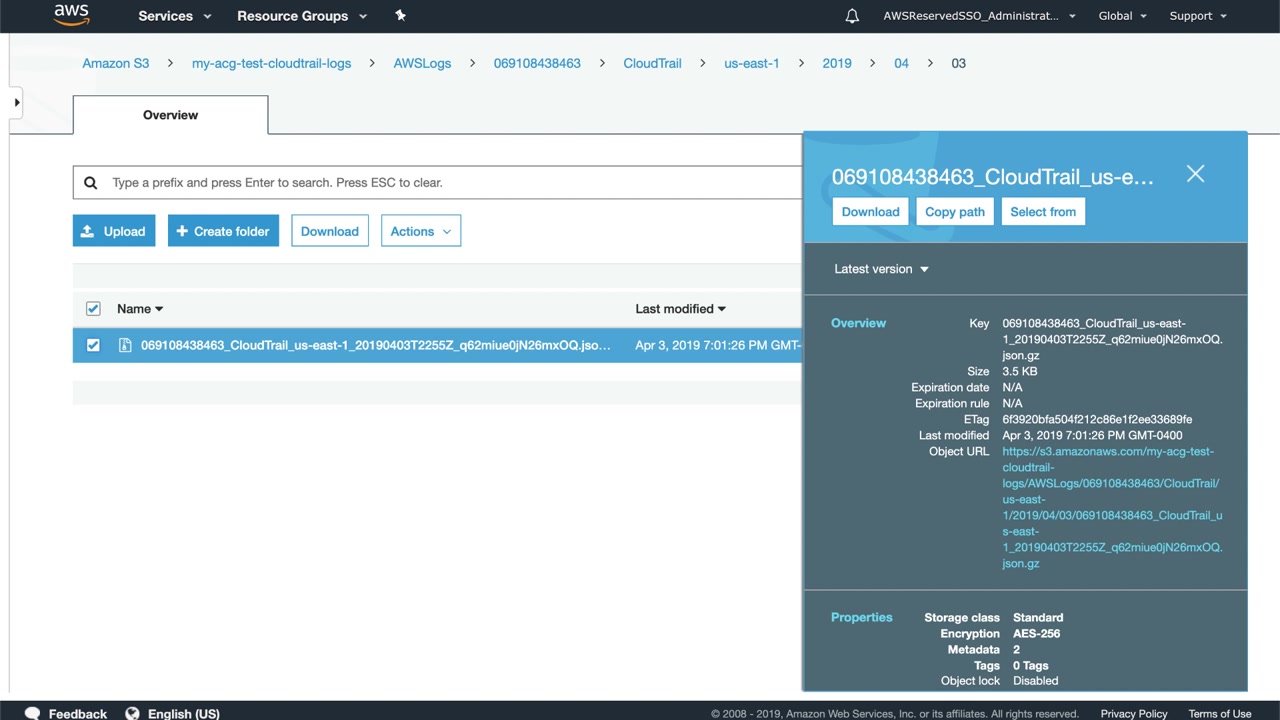Open the Latest version dropdown

point(882,269)
